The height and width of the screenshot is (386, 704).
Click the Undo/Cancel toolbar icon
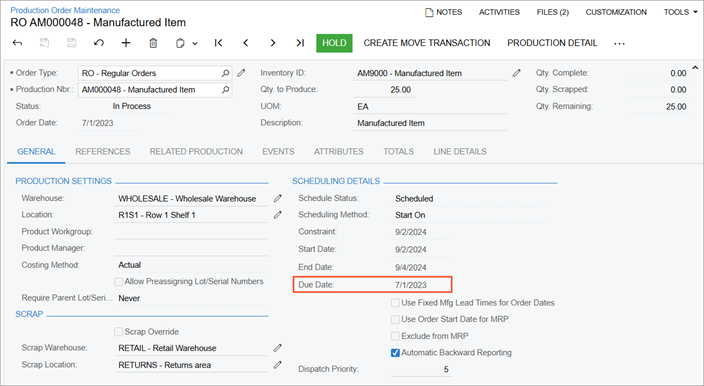click(x=99, y=43)
